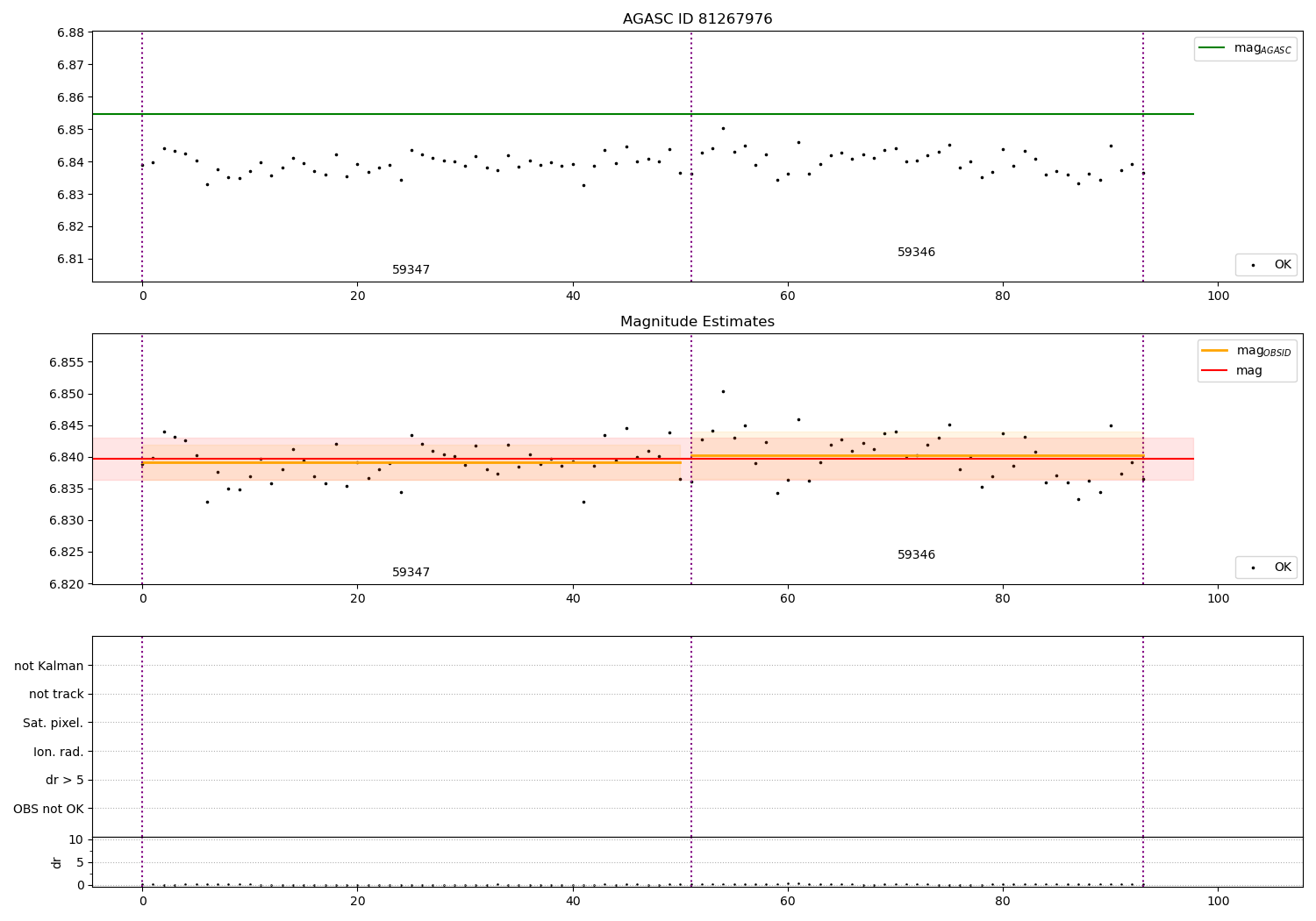Click the 6.825 y-axis tick label

(x=67, y=552)
